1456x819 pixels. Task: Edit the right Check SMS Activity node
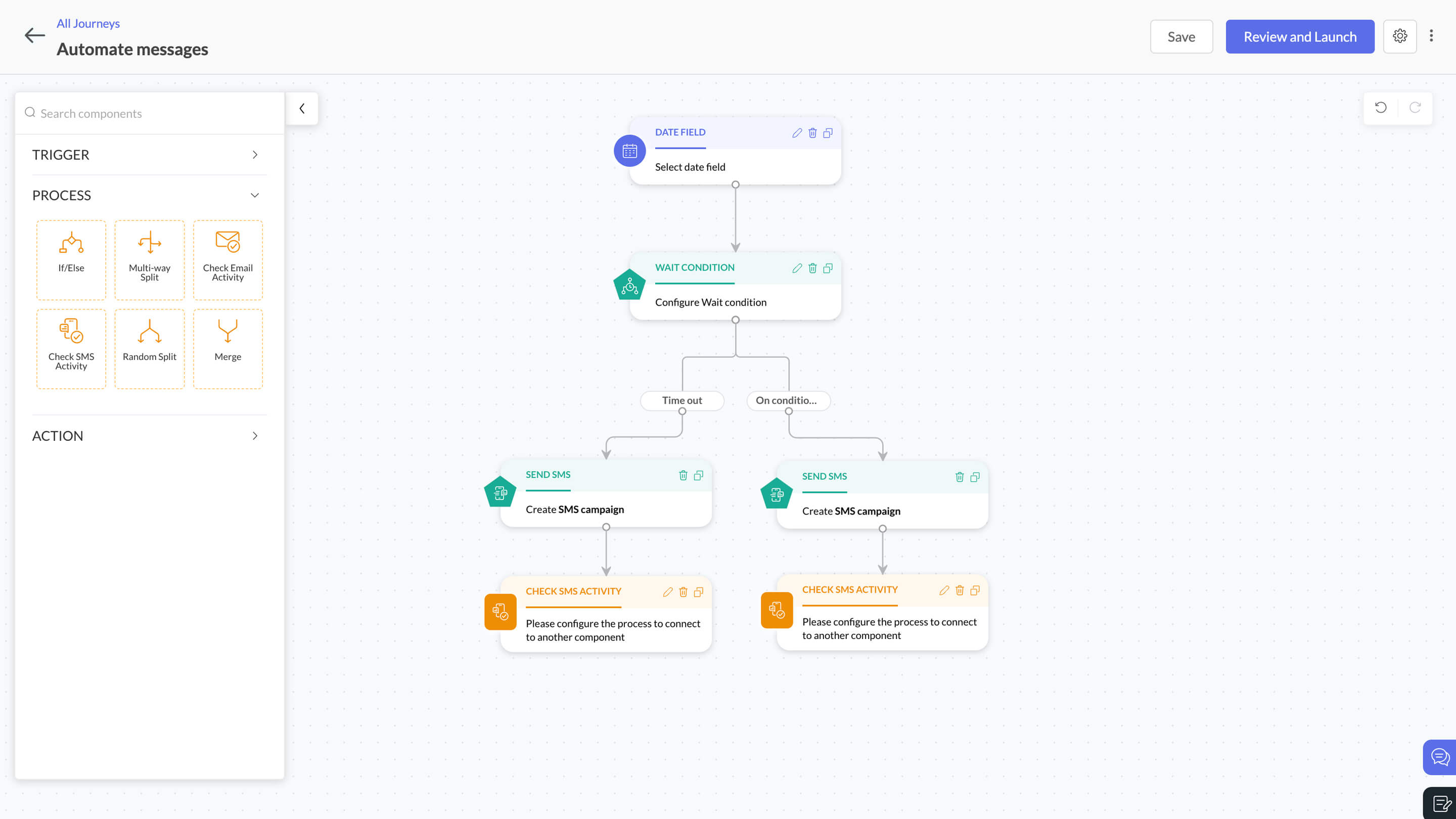click(x=944, y=590)
